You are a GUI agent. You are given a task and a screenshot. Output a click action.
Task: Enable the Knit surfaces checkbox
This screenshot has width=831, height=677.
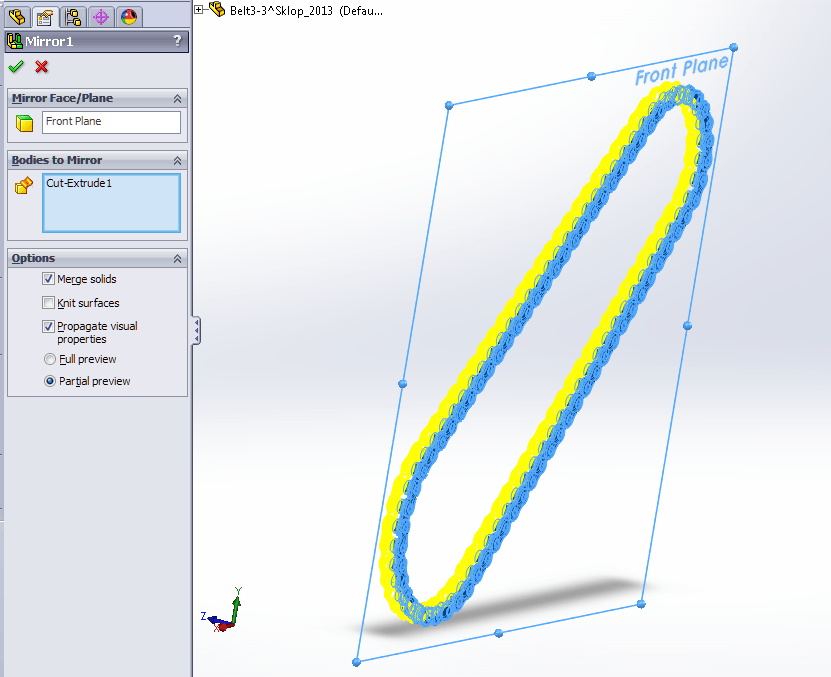(x=48, y=303)
